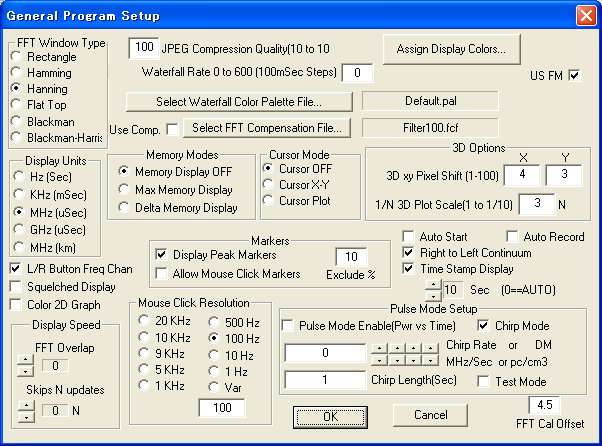Viewport: 602px width, 446px height.
Task: Open the Assign Display Colors dialog
Action: click(452, 49)
